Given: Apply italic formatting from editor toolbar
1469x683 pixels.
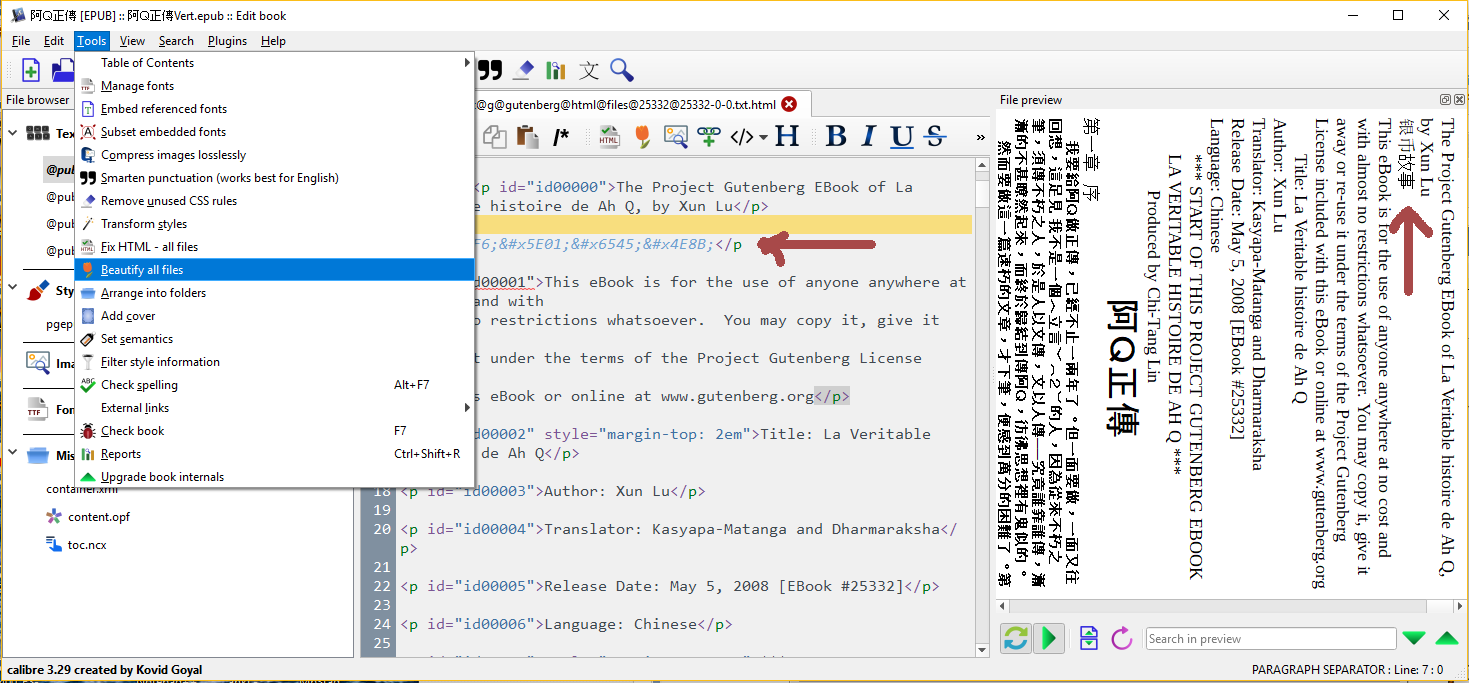Looking at the screenshot, I should click(869, 136).
